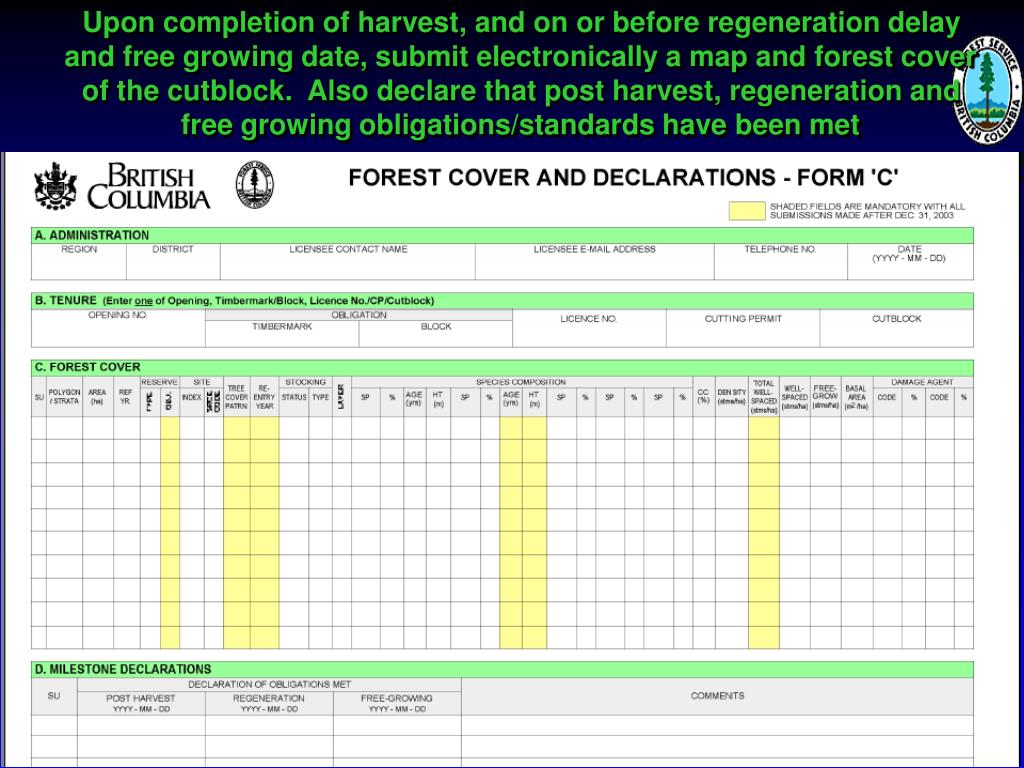Viewport: 1024px width, 768px height.
Task: Click the DATE (YYYY - MM - DD) field
Action: [910, 262]
